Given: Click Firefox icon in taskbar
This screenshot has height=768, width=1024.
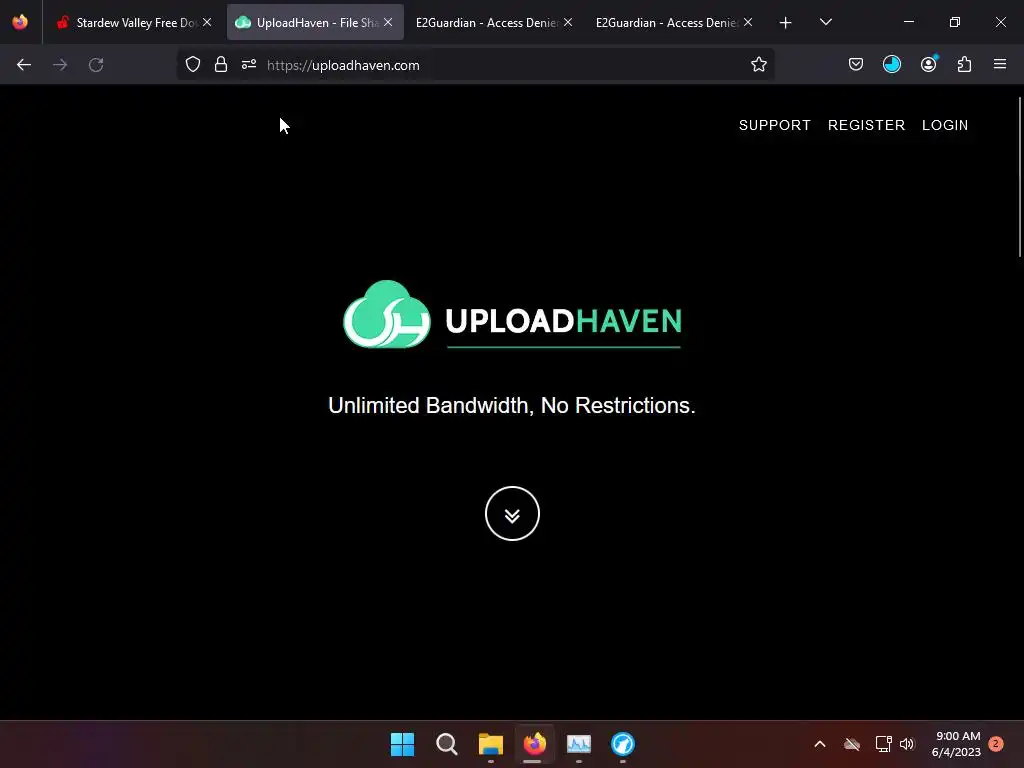Looking at the screenshot, I should coord(534,744).
